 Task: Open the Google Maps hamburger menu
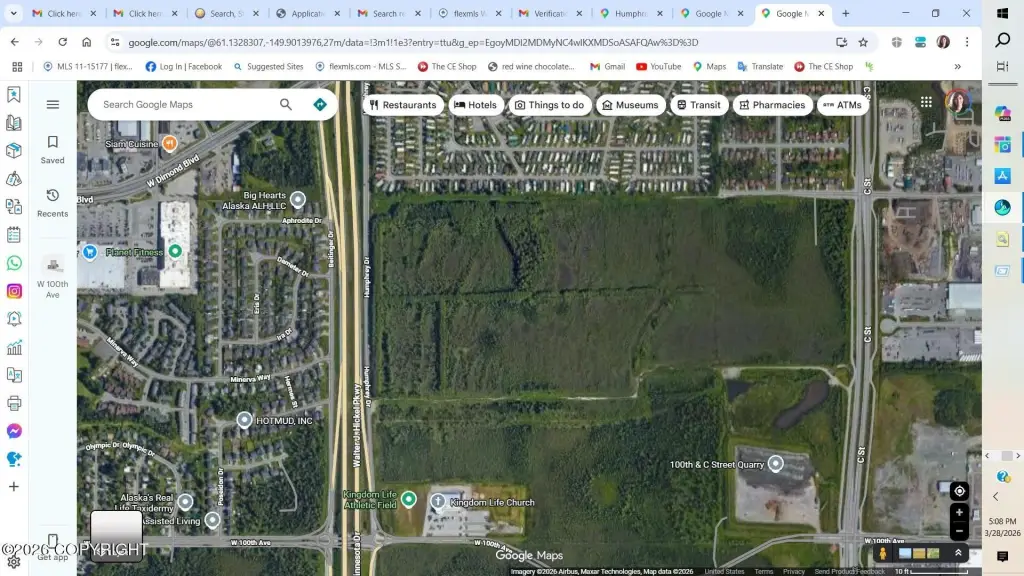pos(53,104)
